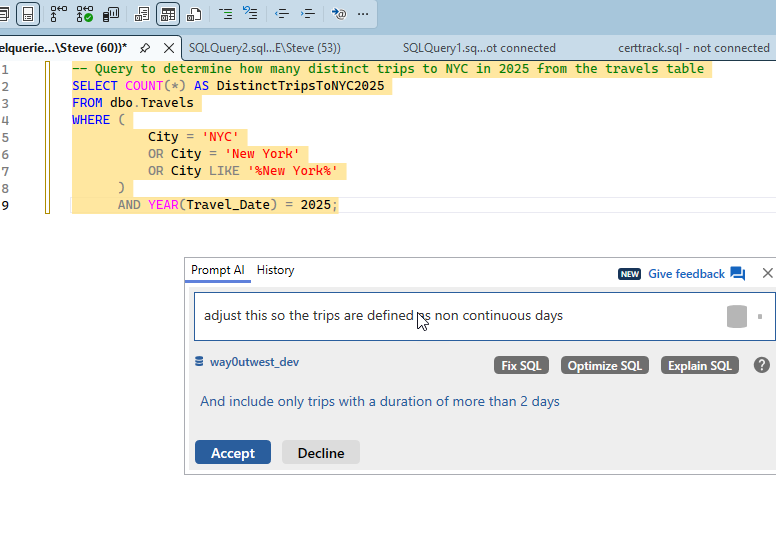Close the active query tab

(169, 48)
